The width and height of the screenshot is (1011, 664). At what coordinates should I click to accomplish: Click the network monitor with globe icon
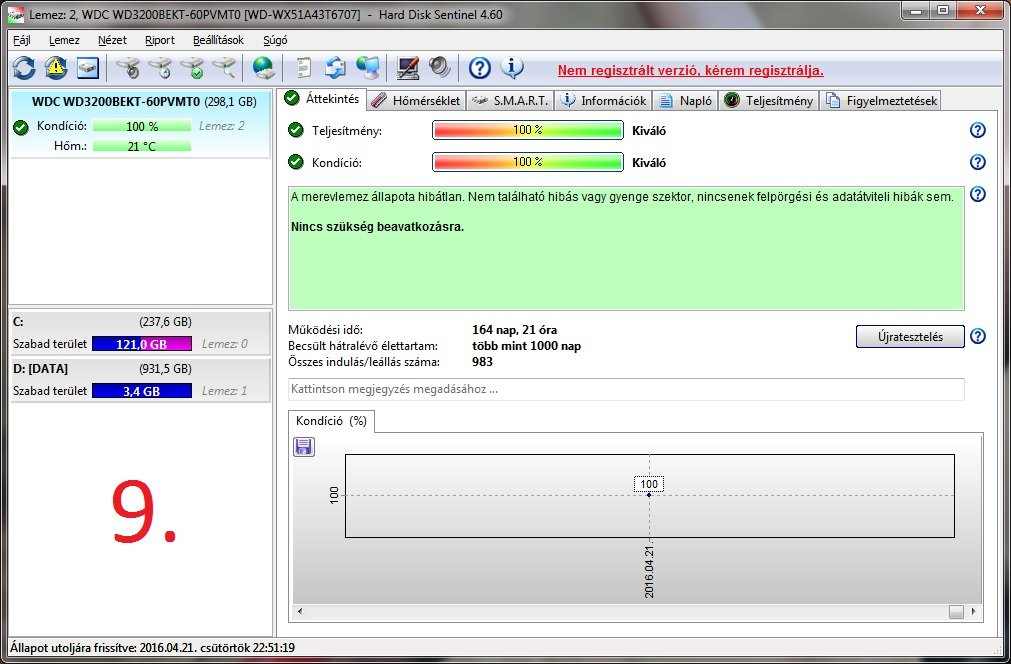point(368,68)
